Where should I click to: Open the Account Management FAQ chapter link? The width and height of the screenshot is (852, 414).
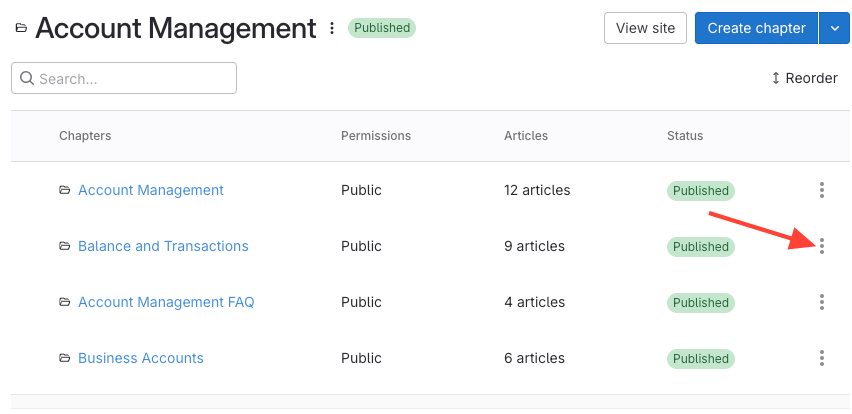click(166, 302)
